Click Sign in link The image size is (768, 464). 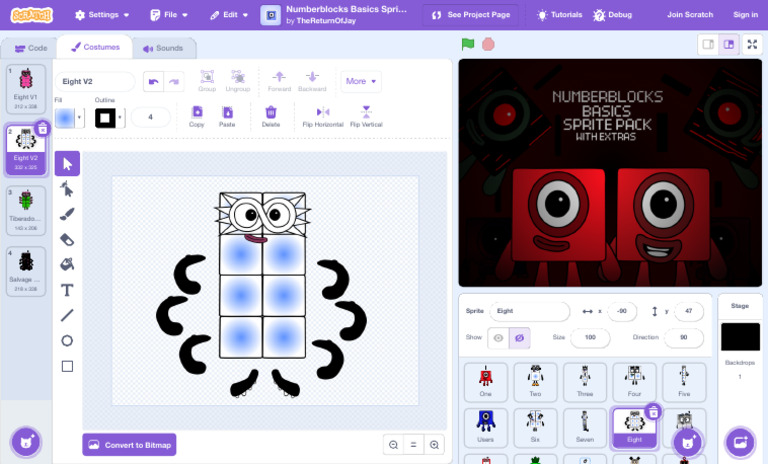(745, 15)
